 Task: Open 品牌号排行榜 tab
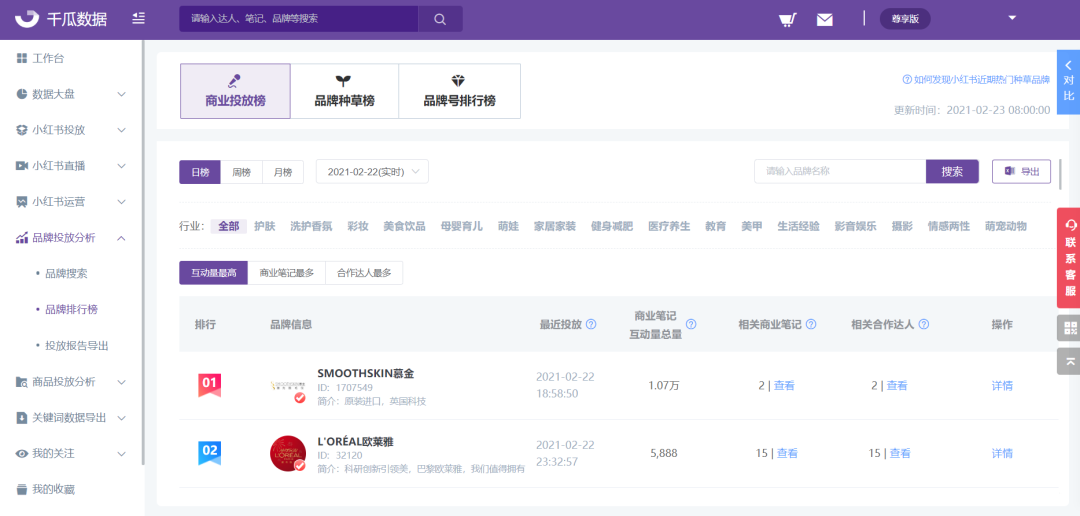[x=459, y=91]
